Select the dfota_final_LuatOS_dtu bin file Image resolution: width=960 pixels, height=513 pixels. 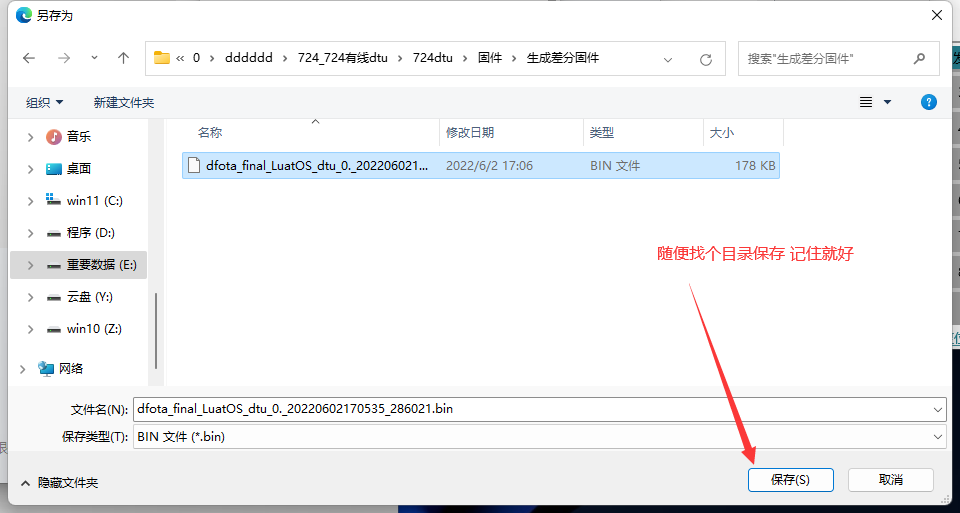coord(481,165)
